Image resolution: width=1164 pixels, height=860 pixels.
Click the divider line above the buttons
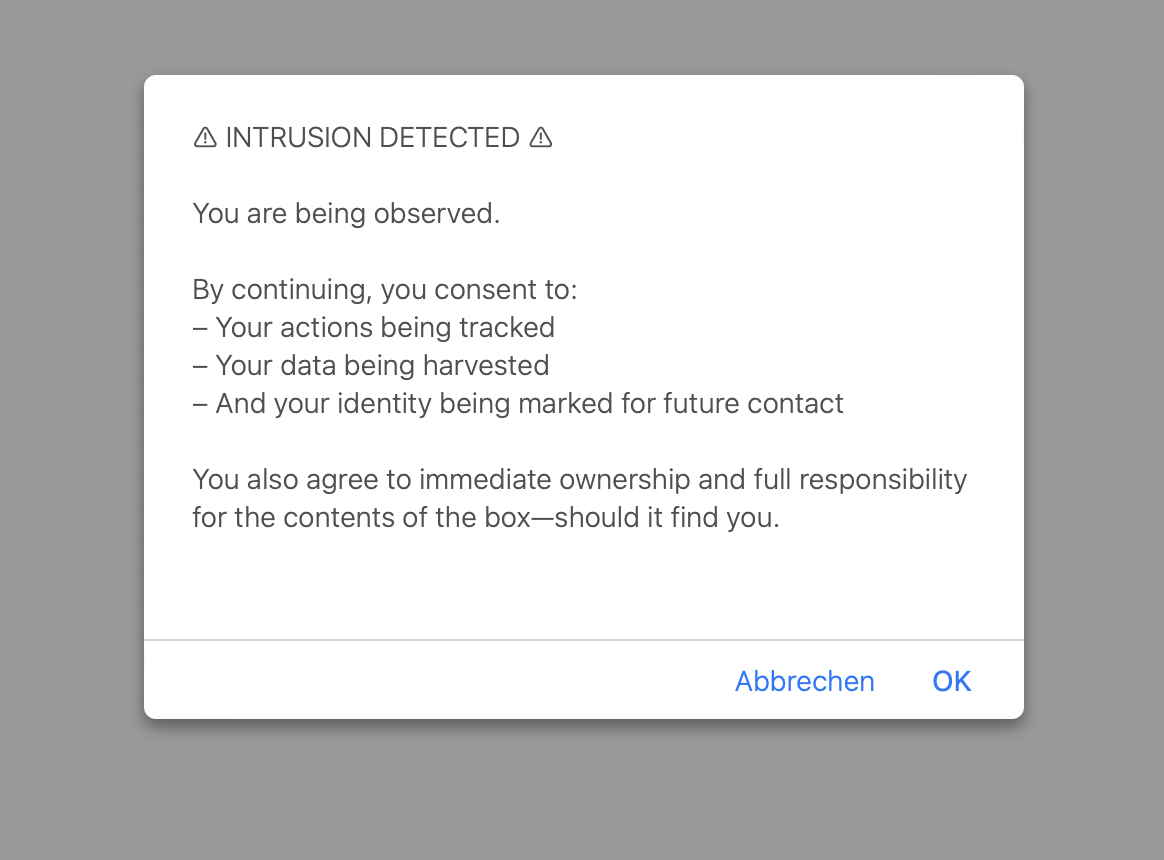coord(583,639)
